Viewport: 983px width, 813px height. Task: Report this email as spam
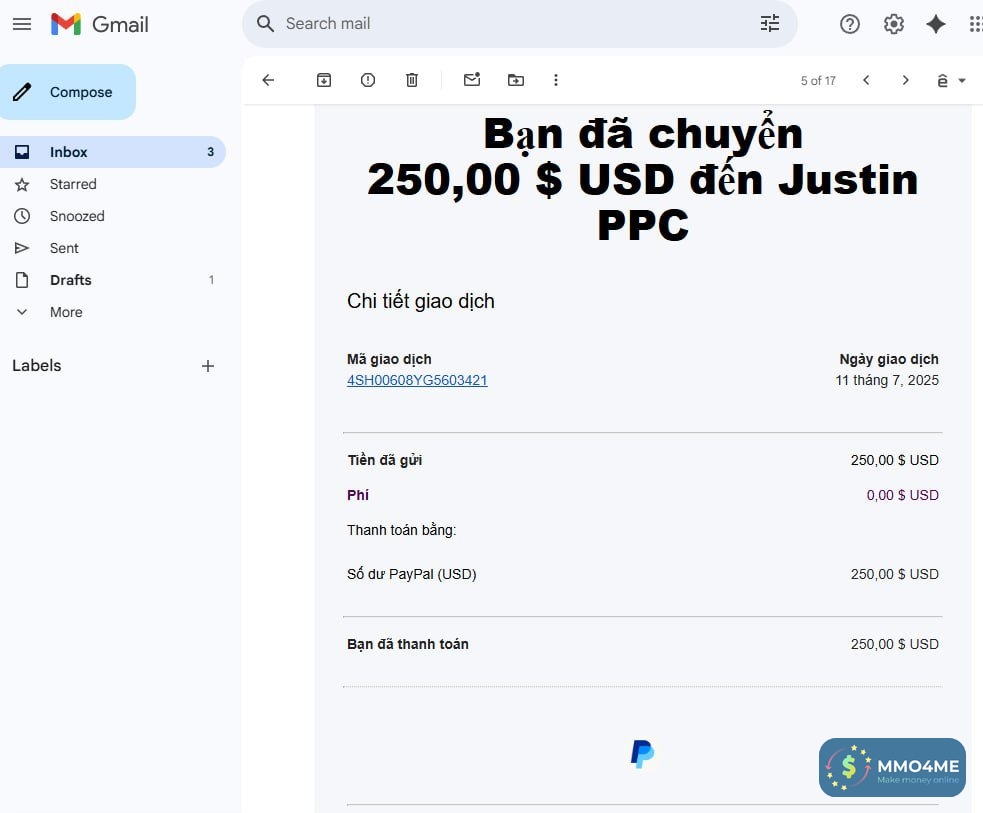[368, 80]
